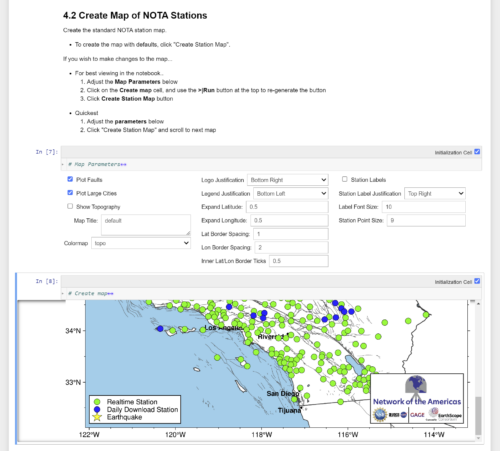Open the Station Label Justification dropdown
This screenshot has height=451, width=500.
click(435, 193)
